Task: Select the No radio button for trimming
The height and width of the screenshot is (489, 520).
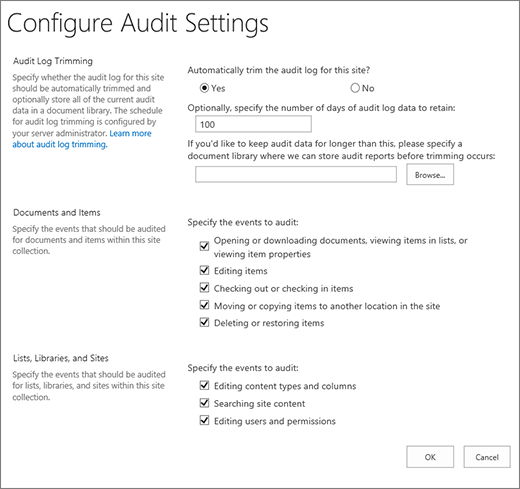Action: pos(355,88)
